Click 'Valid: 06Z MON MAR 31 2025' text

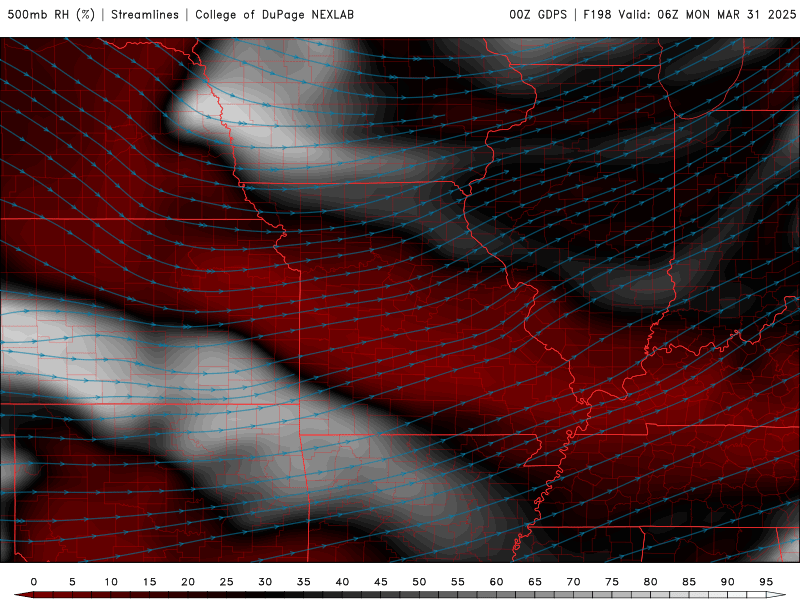[707, 15]
